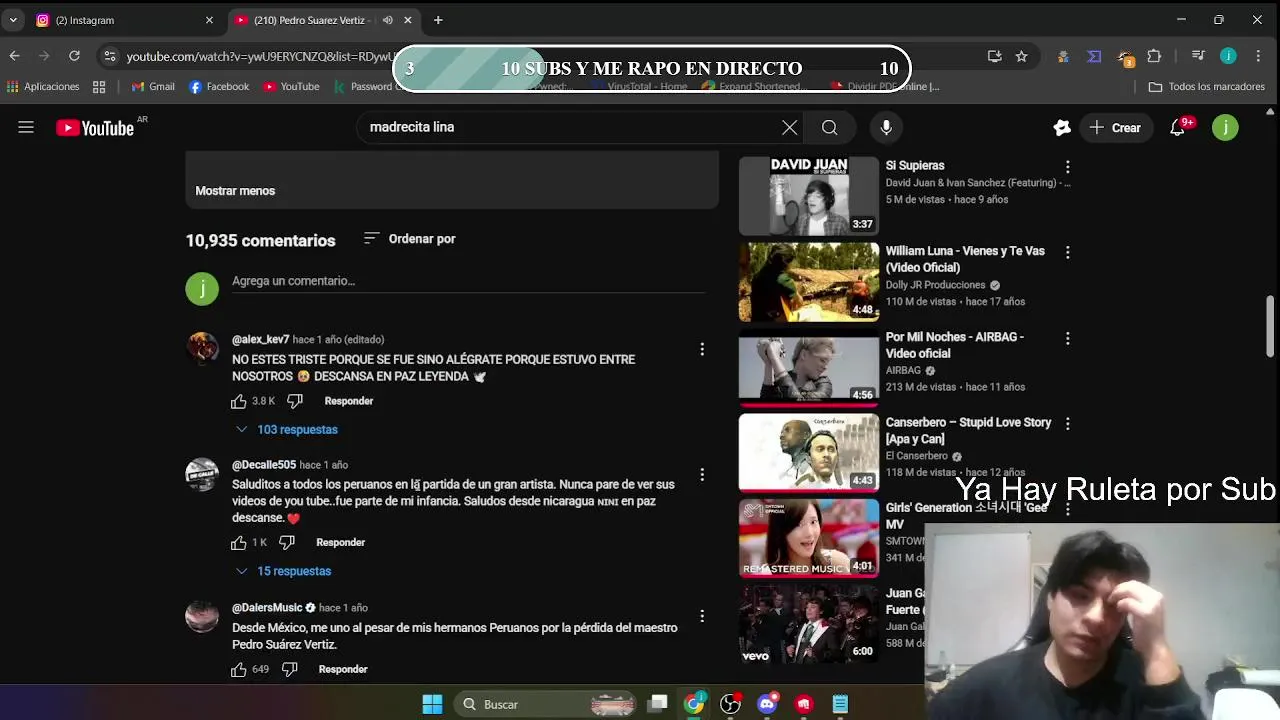The image size is (1280, 720).
Task: Dislike the @alex_kev7 comment
Action: coord(295,401)
